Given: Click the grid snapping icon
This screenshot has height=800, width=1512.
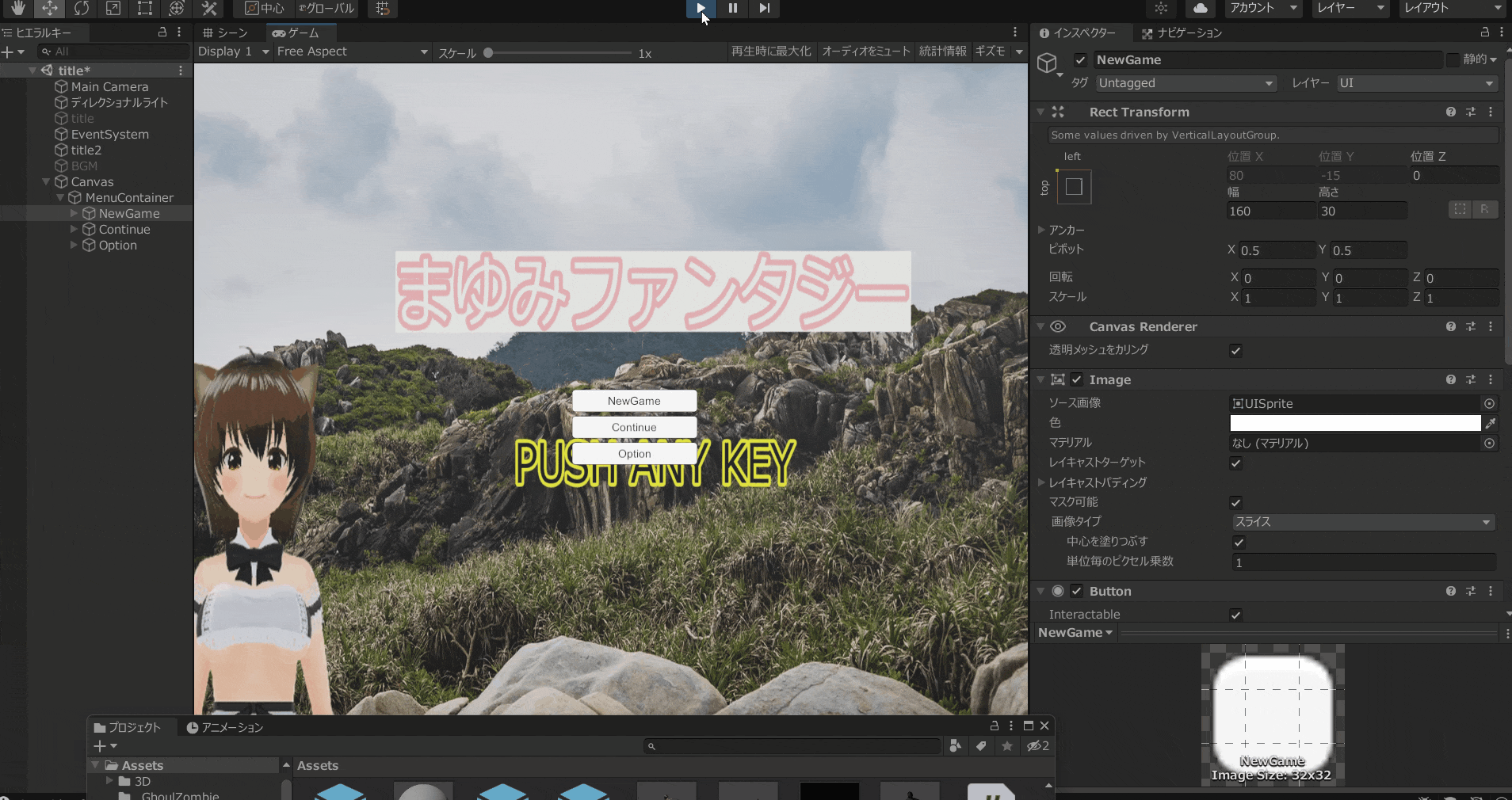Looking at the screenshot, I should tap(383, 8).
